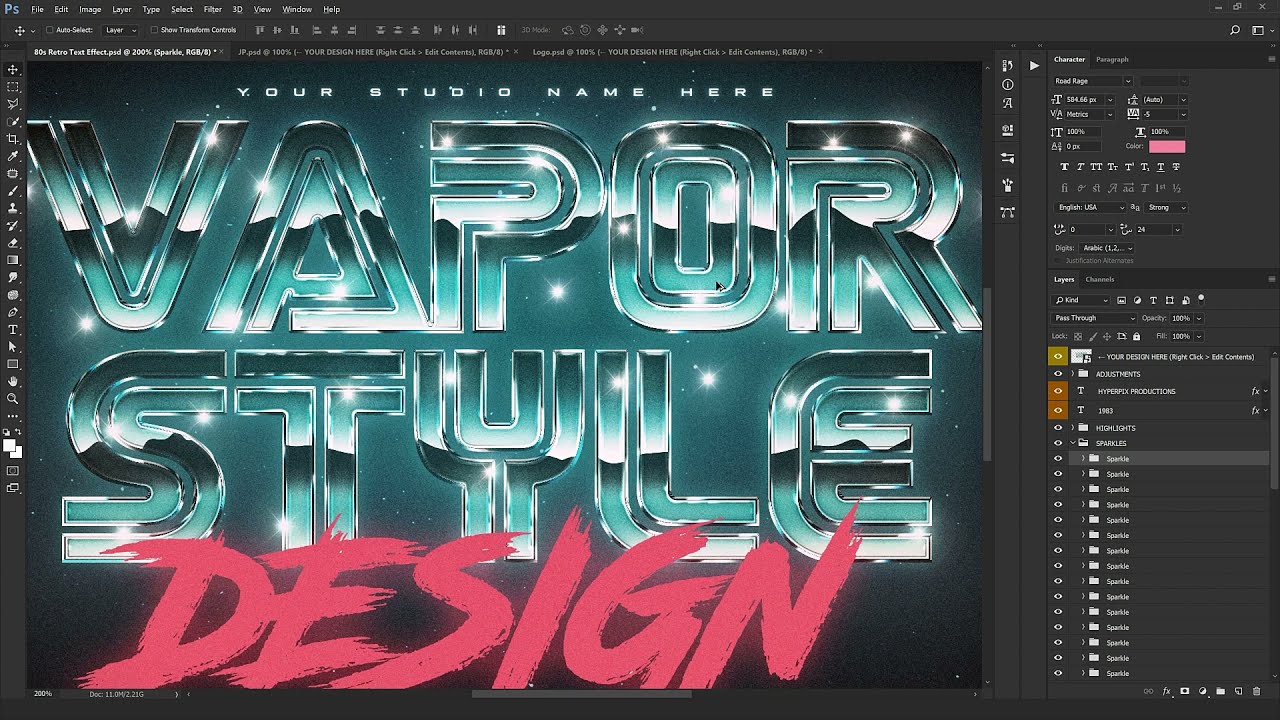Click the 200% zoom level field
1280x720 pixels.
pyautogui.click(x=43, y=693)
